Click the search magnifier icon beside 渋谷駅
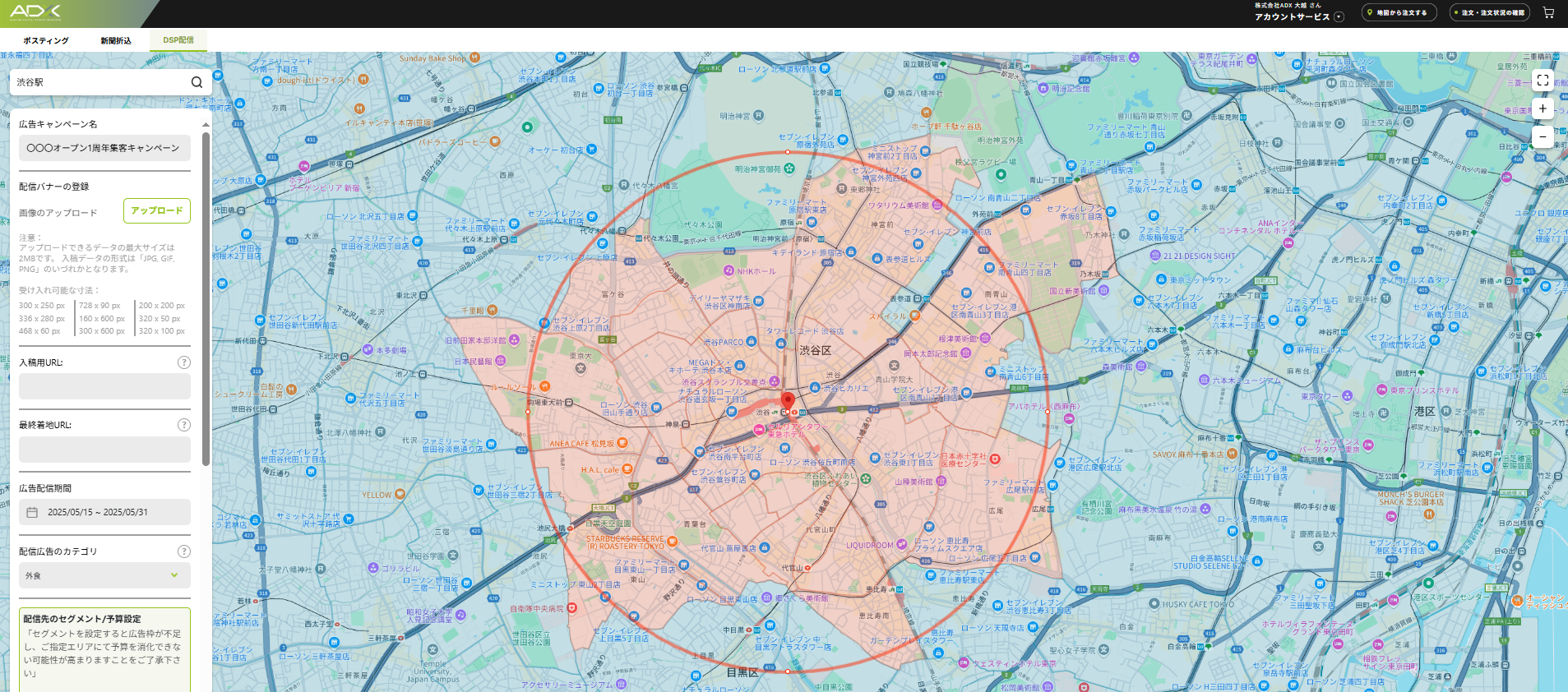The image size is (1568, 692). pos(197,82)
